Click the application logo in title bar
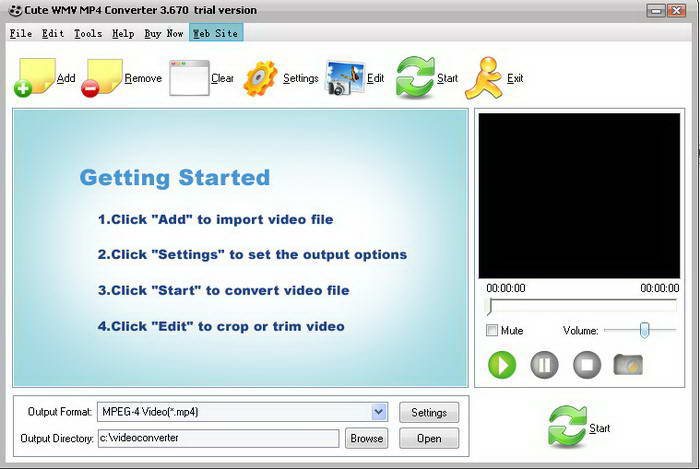This screenshot has width=700, height=469. click(x=15, y=10)
